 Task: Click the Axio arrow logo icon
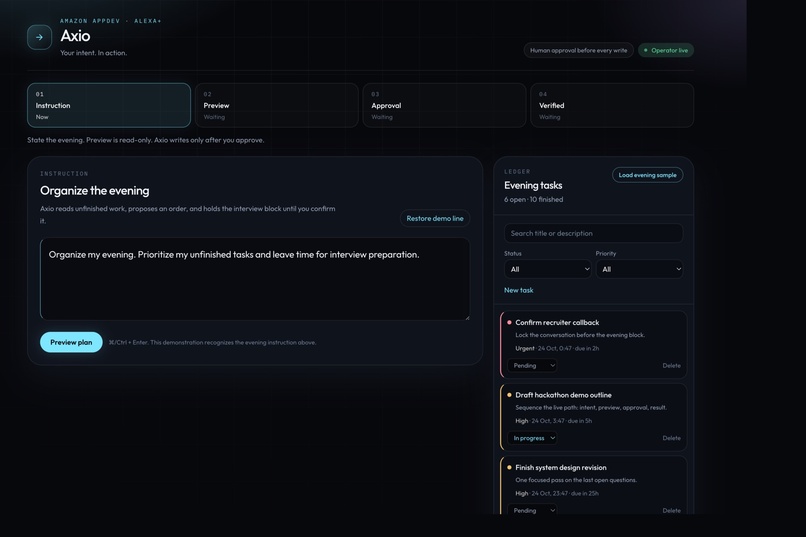pyautogui.click(x=39, y=37)
